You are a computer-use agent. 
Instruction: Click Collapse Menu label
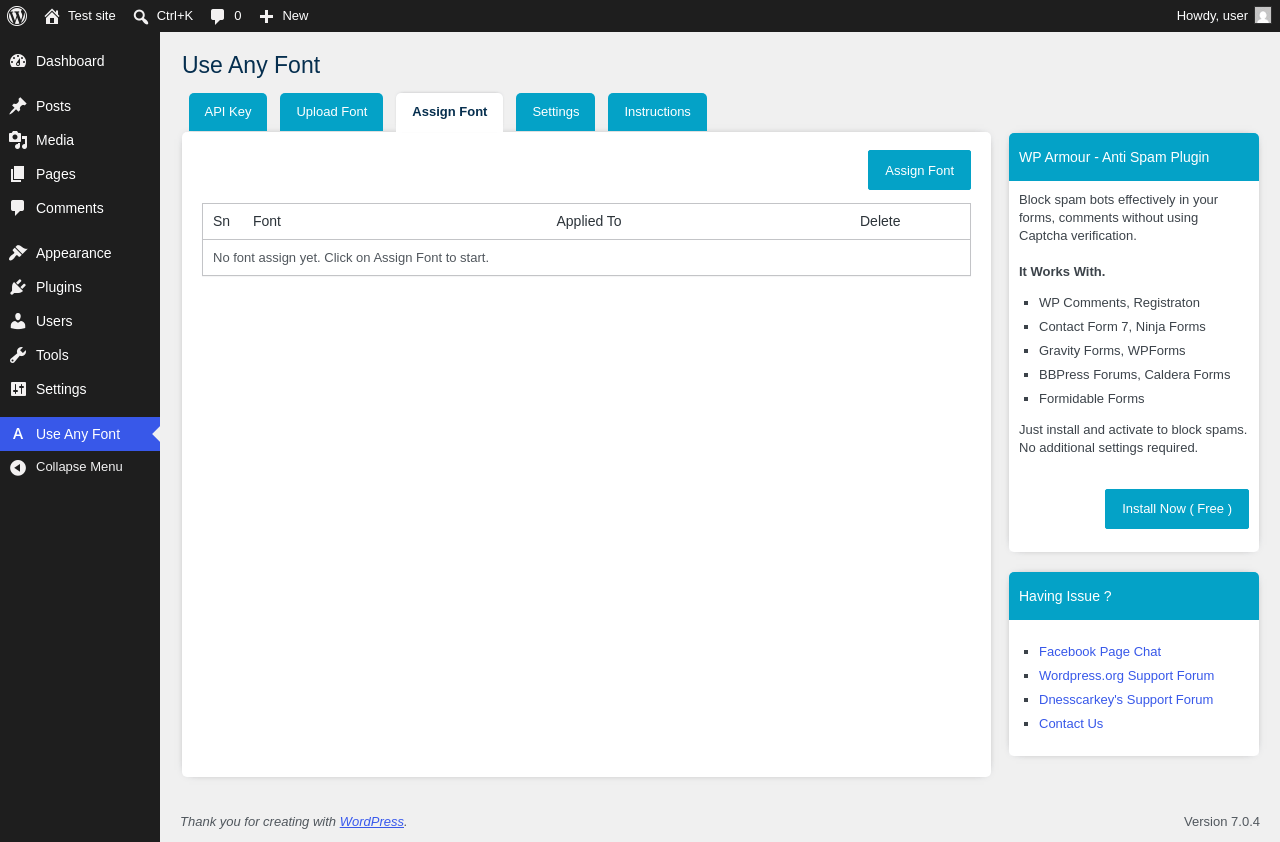(79, 467)
